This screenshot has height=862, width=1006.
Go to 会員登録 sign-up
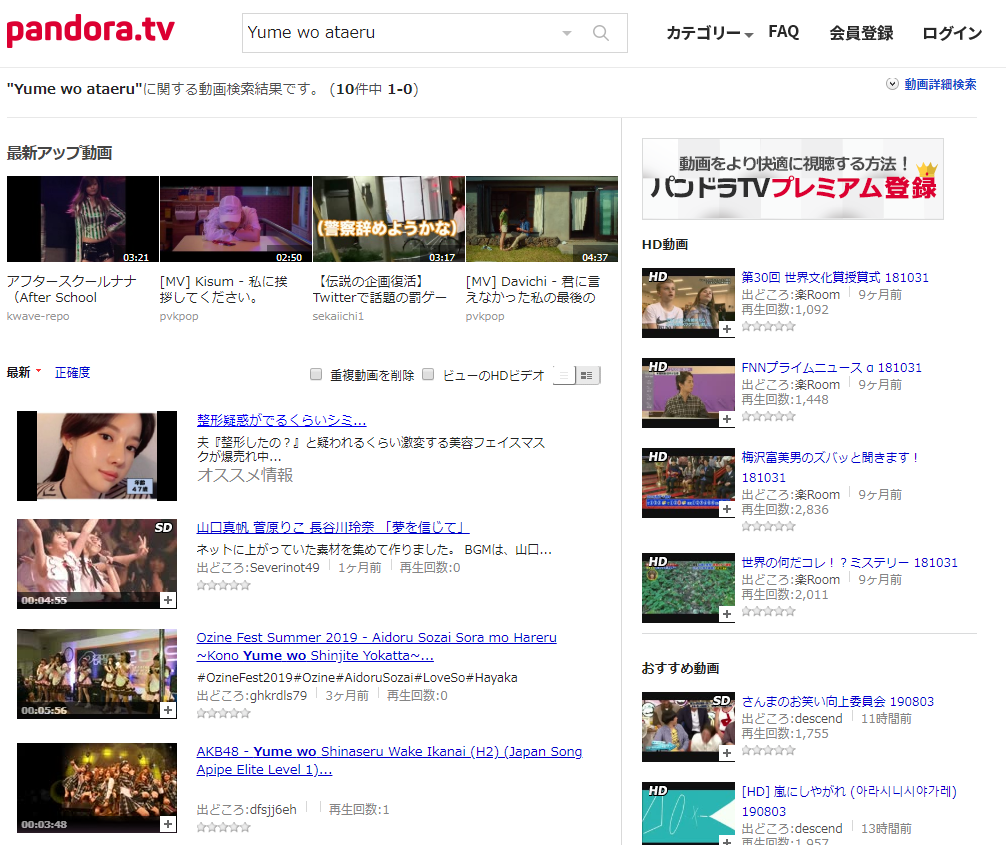pos(861,33)
